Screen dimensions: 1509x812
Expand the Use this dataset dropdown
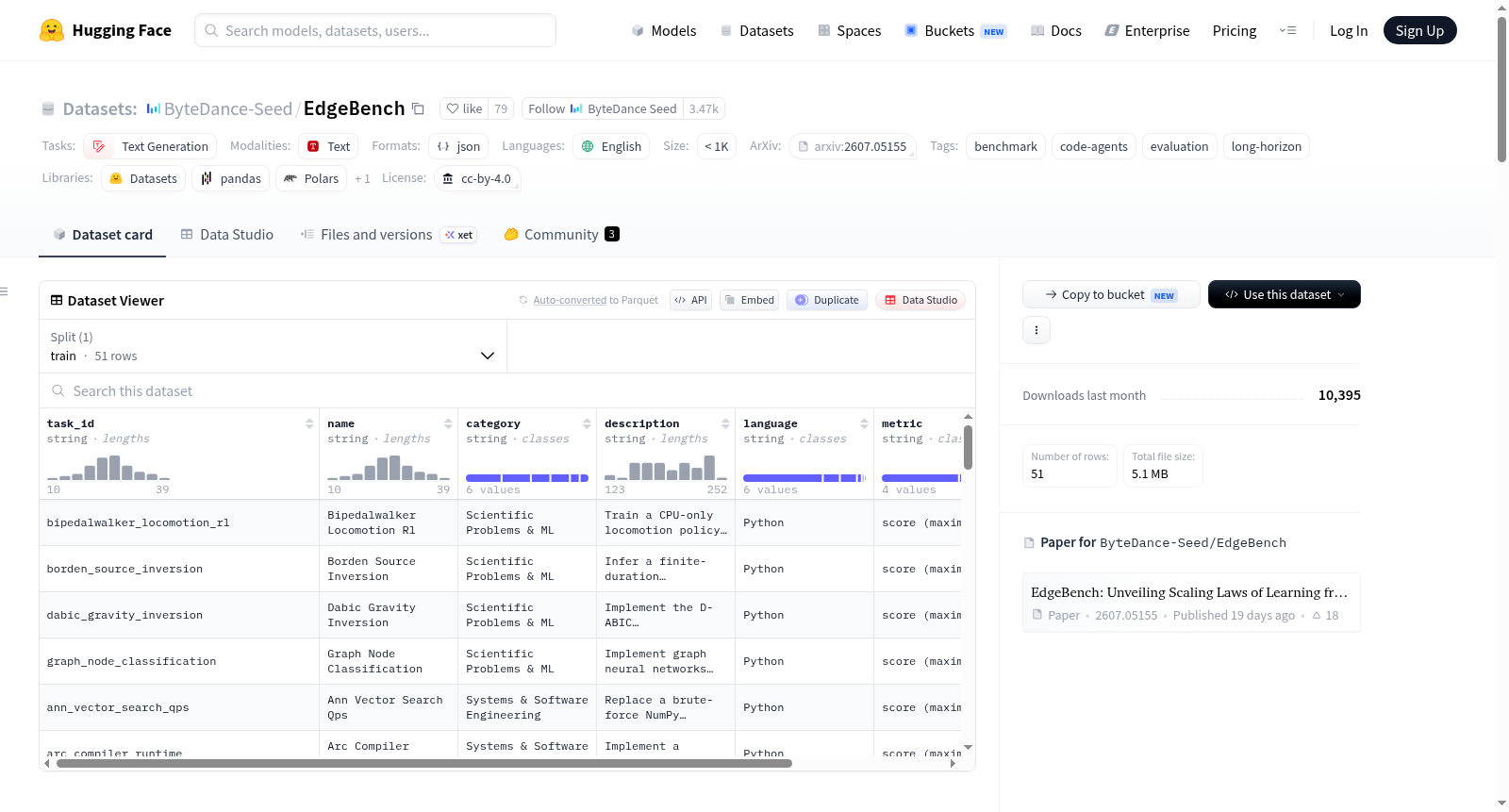1285,294
